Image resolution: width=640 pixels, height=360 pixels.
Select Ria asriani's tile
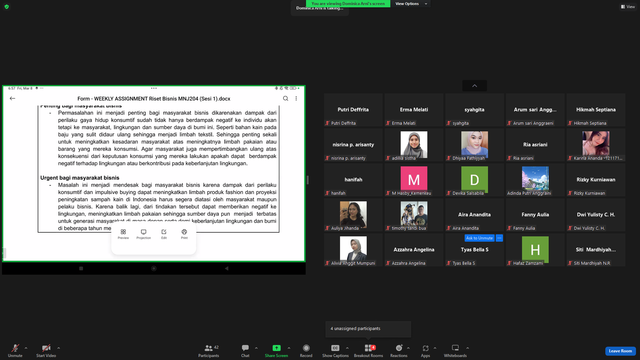535,145
